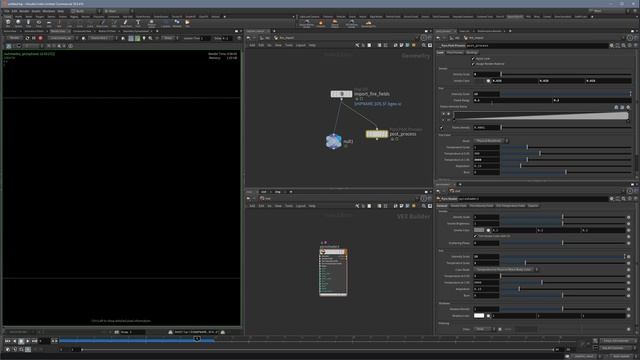Click the render view pause icon
This screenshot has height=360, width=640.
[34, 38]
